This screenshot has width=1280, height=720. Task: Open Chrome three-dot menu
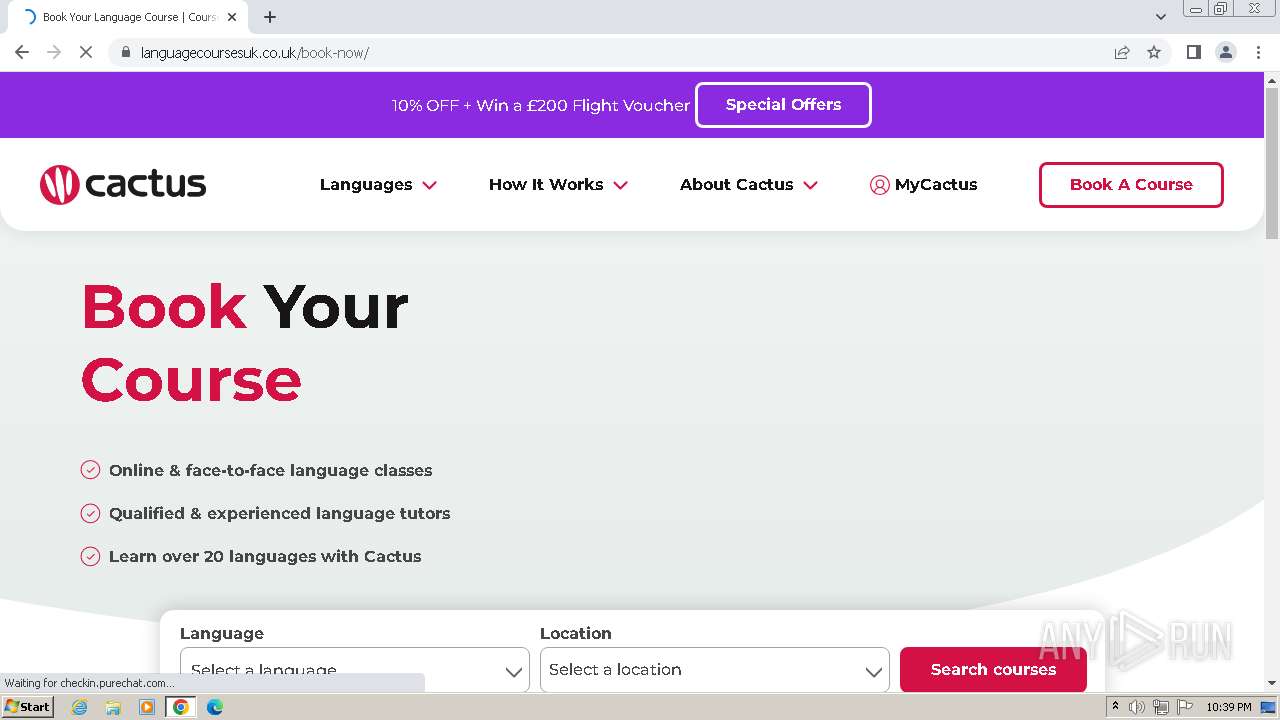1258,52
